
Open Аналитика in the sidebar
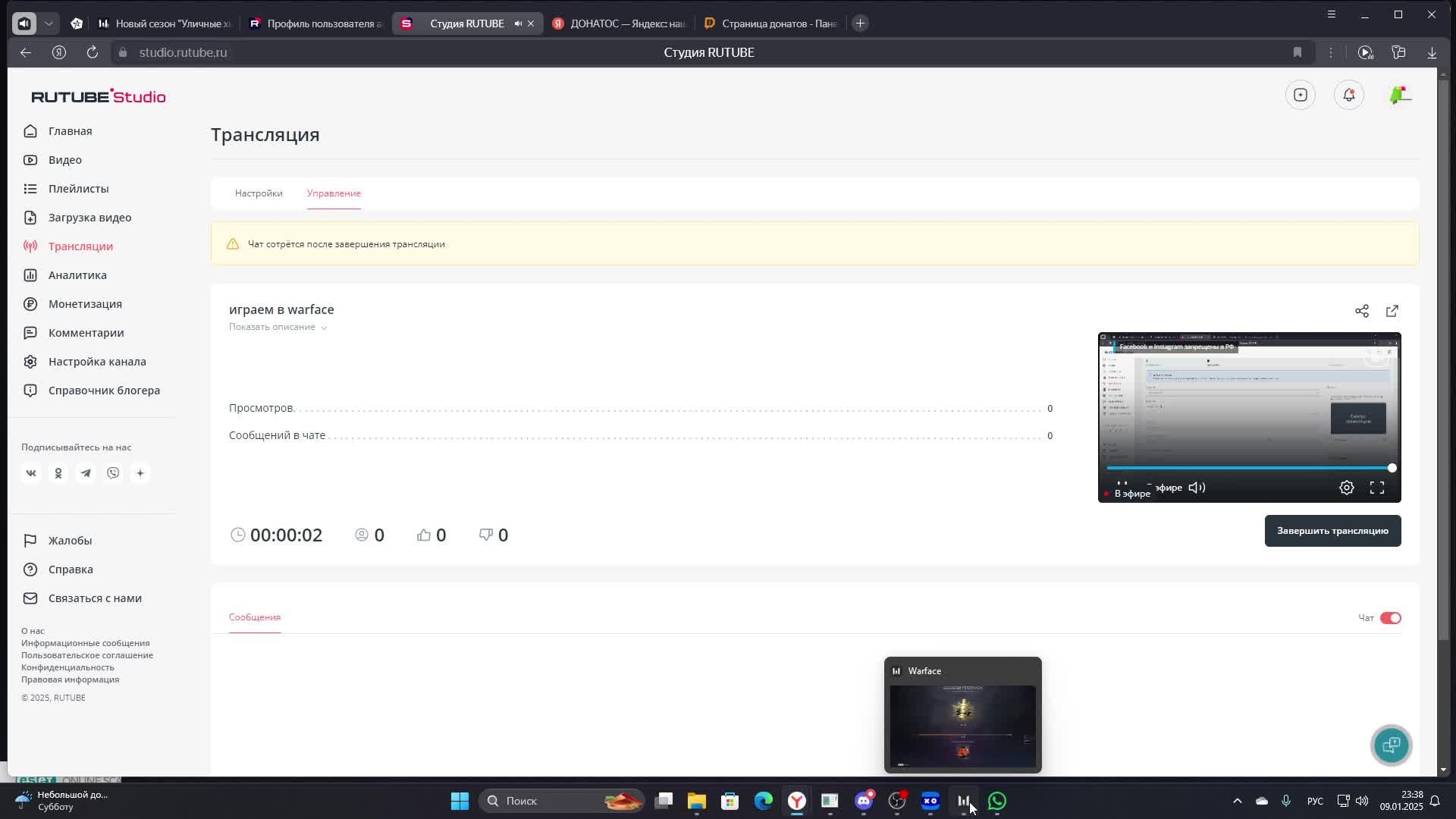(77, 275)
